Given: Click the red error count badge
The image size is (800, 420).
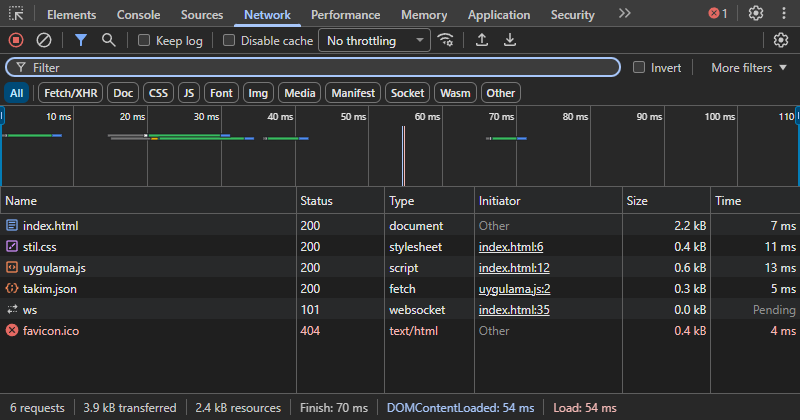Looking at the screenshot, I should pos(718,14).
